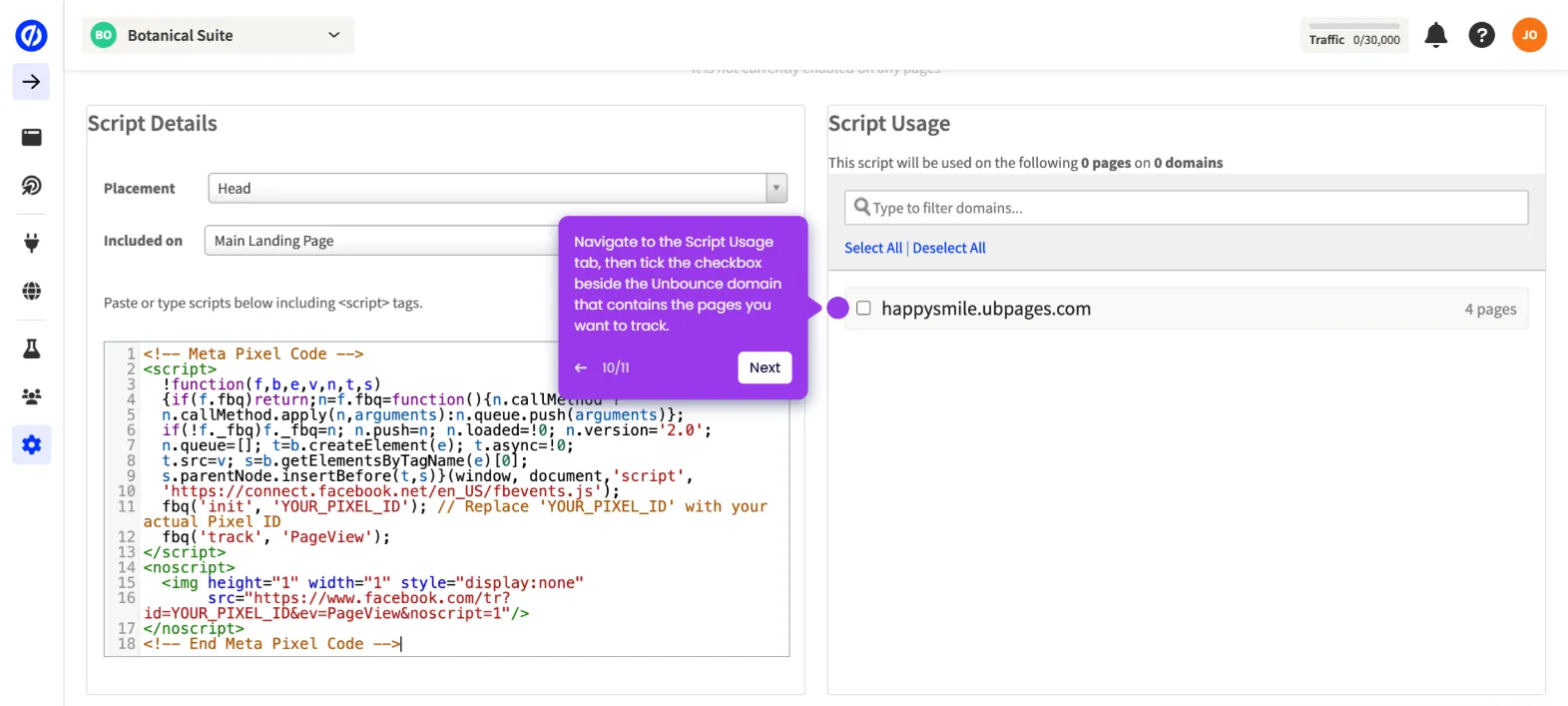Click the End Meta Pixel Code comment line

(271, 644)
